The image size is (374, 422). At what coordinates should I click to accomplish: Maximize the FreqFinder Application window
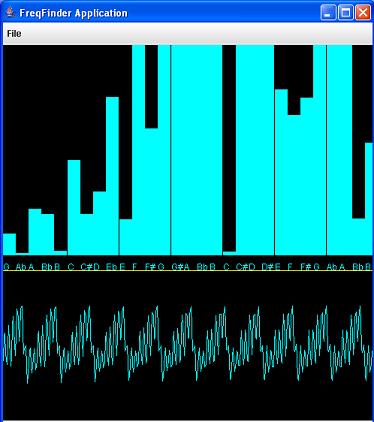(x=346, y=13)
